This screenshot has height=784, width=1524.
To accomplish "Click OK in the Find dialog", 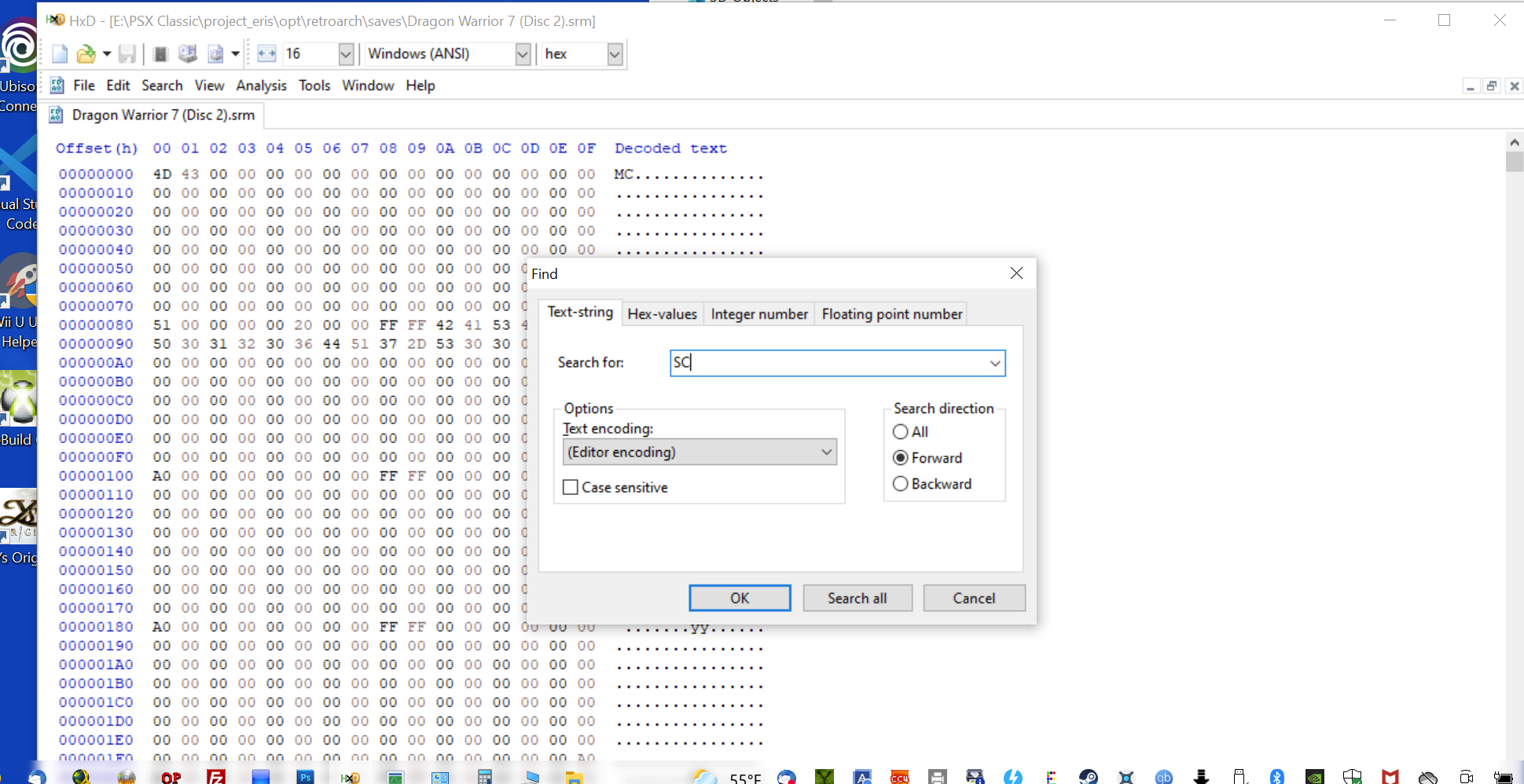I will 740,598.
